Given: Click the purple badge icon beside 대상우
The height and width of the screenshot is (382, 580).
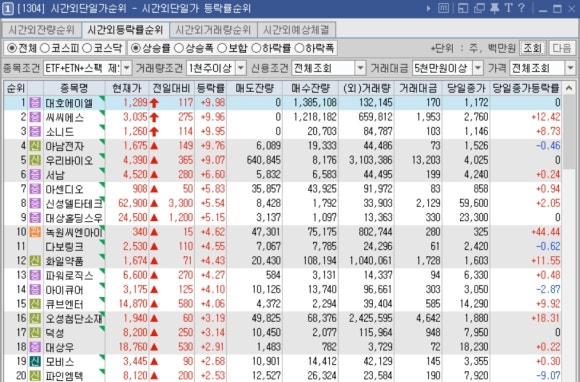Looking at the screenshot, I should [35, 347].
